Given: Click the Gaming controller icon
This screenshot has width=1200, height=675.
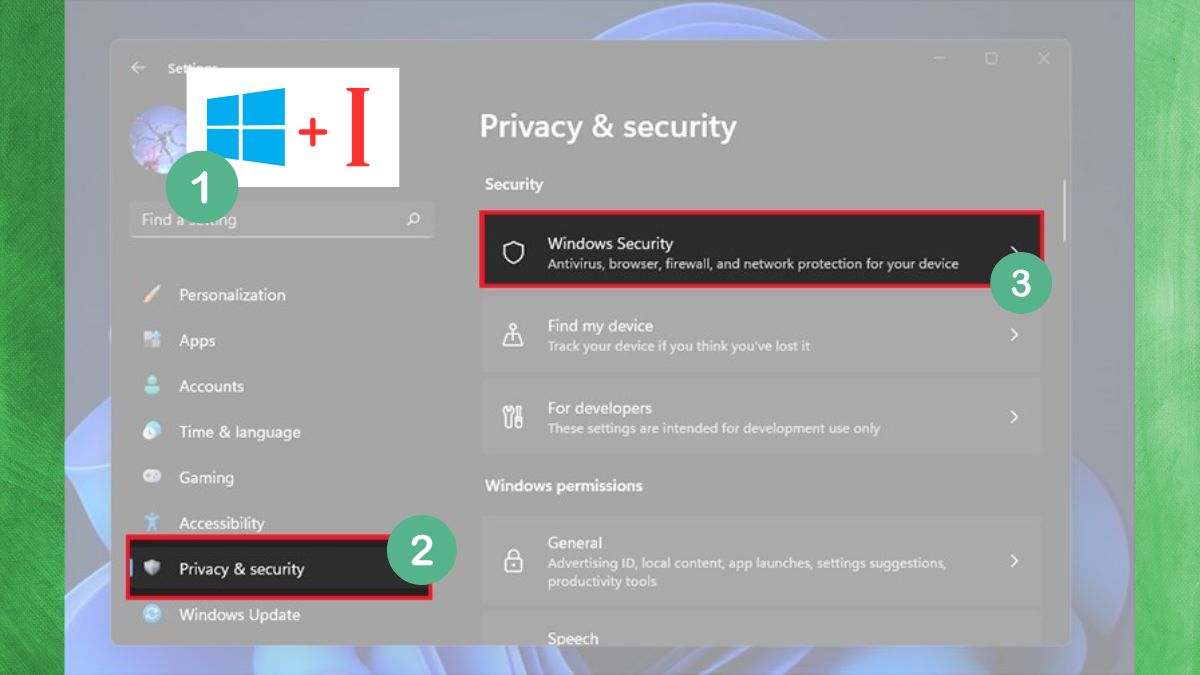Looking at the screenshot, I should point(152,477).
